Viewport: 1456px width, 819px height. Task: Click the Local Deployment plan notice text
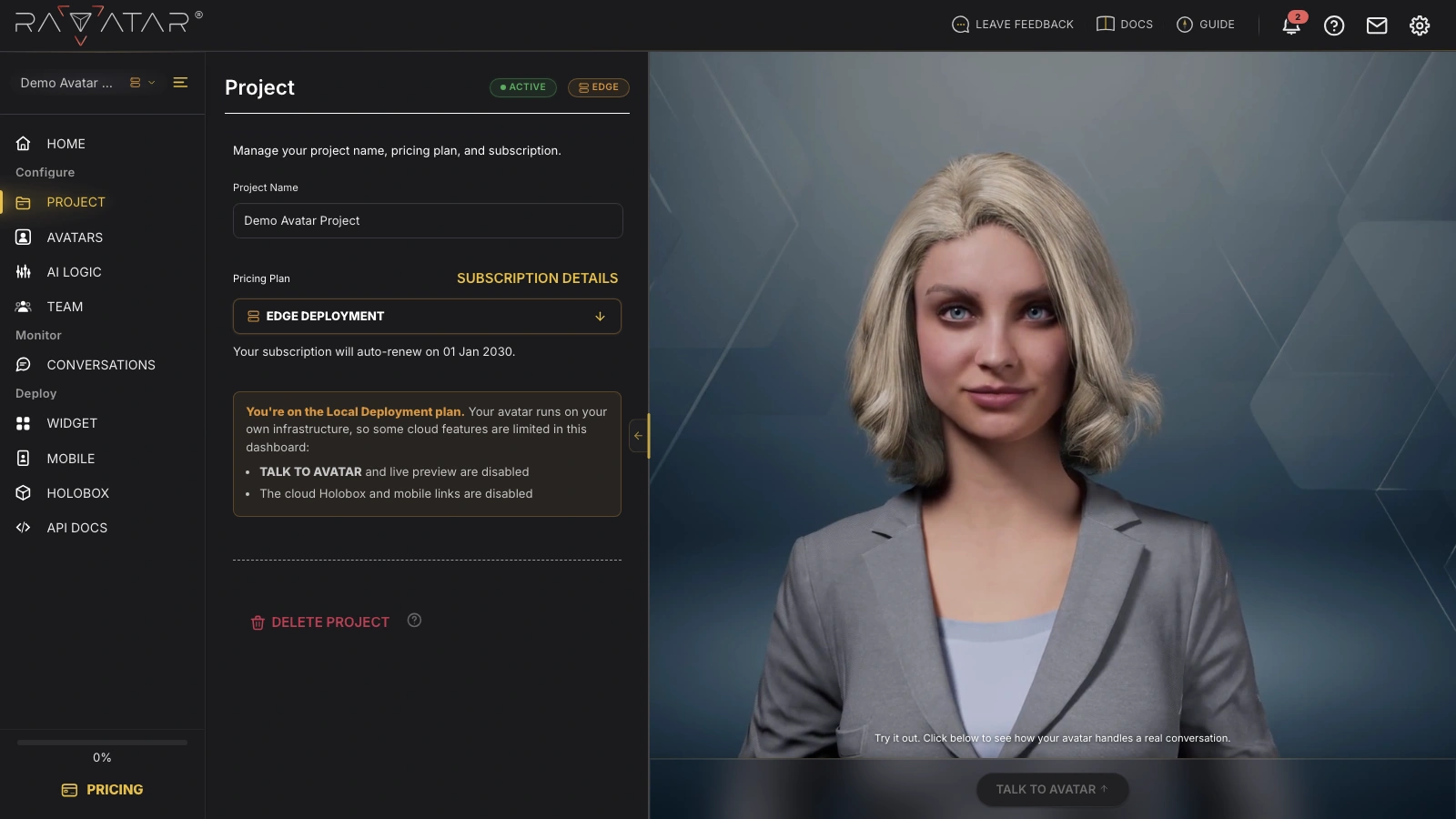tap(427, 430)
